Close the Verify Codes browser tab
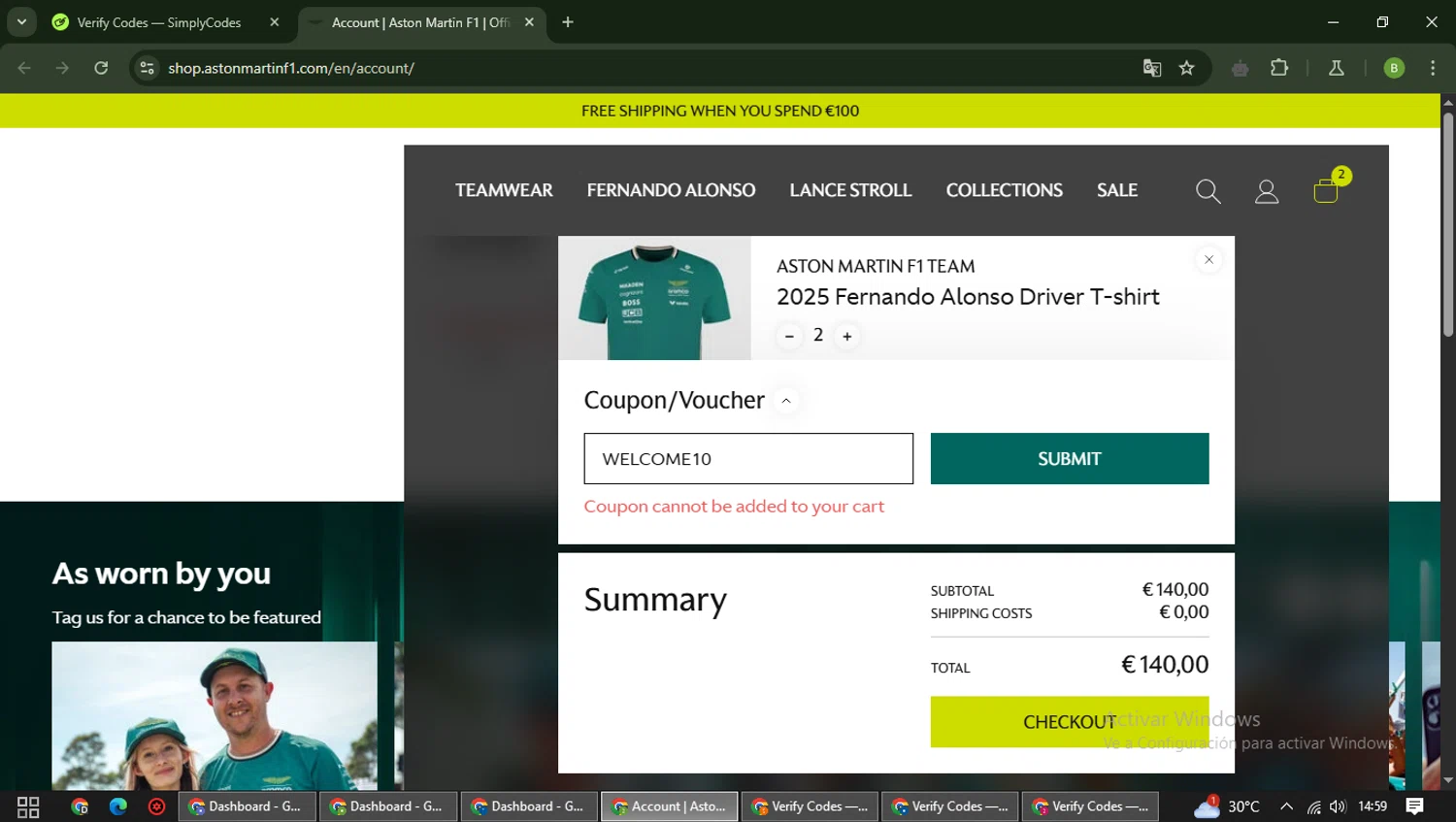Viewport: 1456px width, 822px height. click(275, 22)
